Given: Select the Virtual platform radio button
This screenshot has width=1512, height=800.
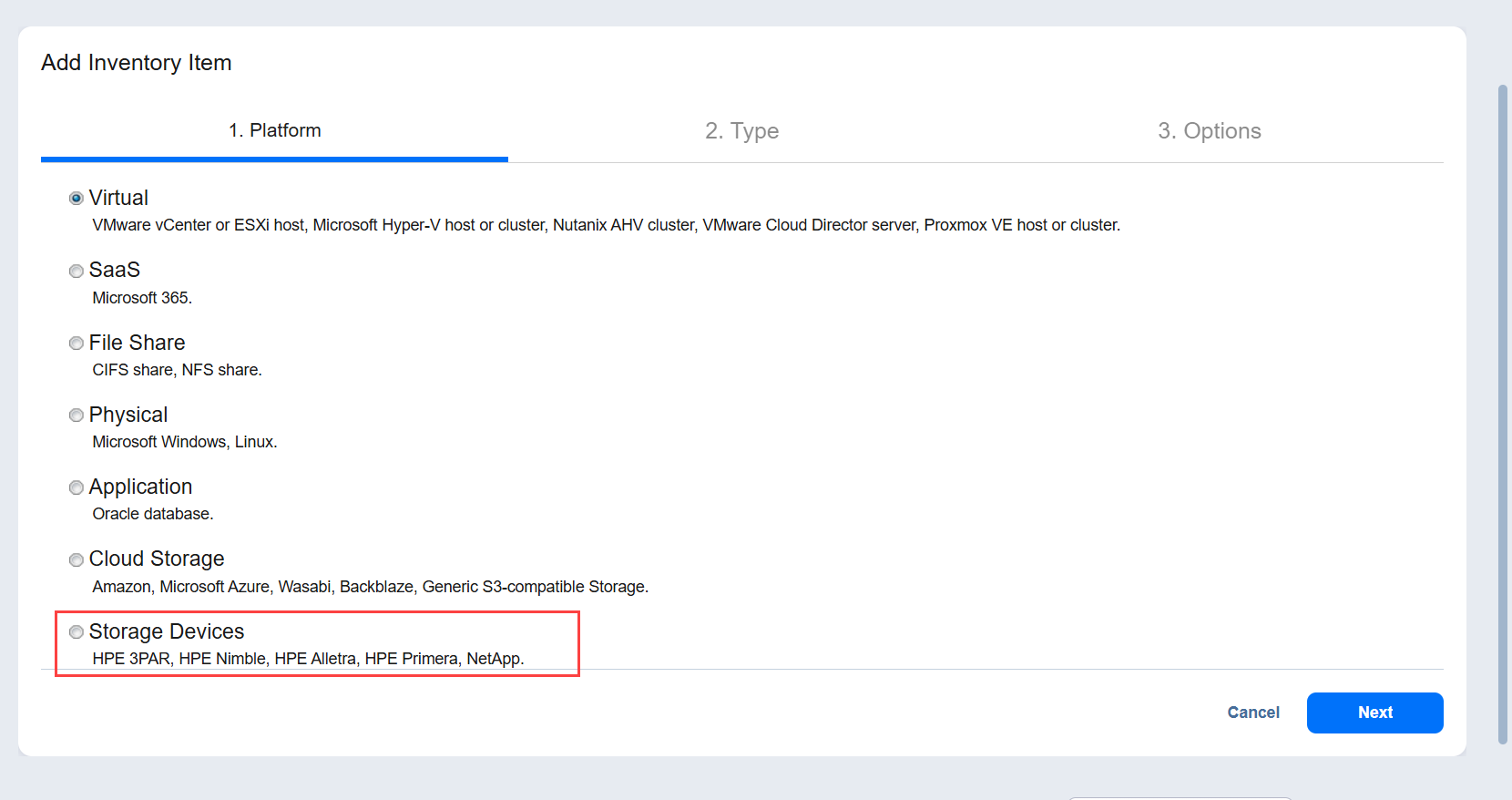Looking at the screenshot, I should [77, 199].
